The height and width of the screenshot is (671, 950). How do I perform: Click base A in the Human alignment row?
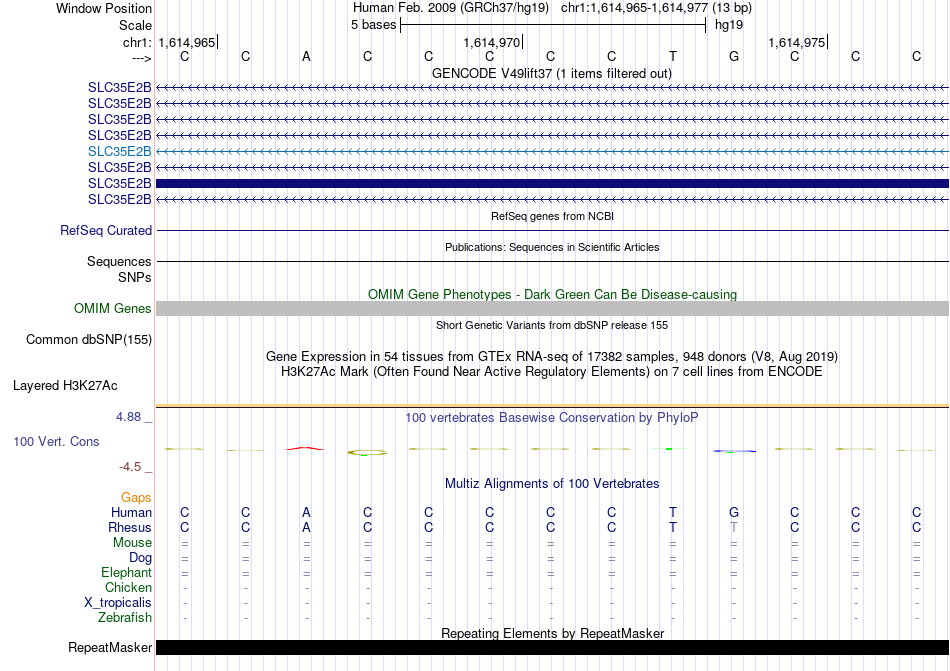(307, 512)
